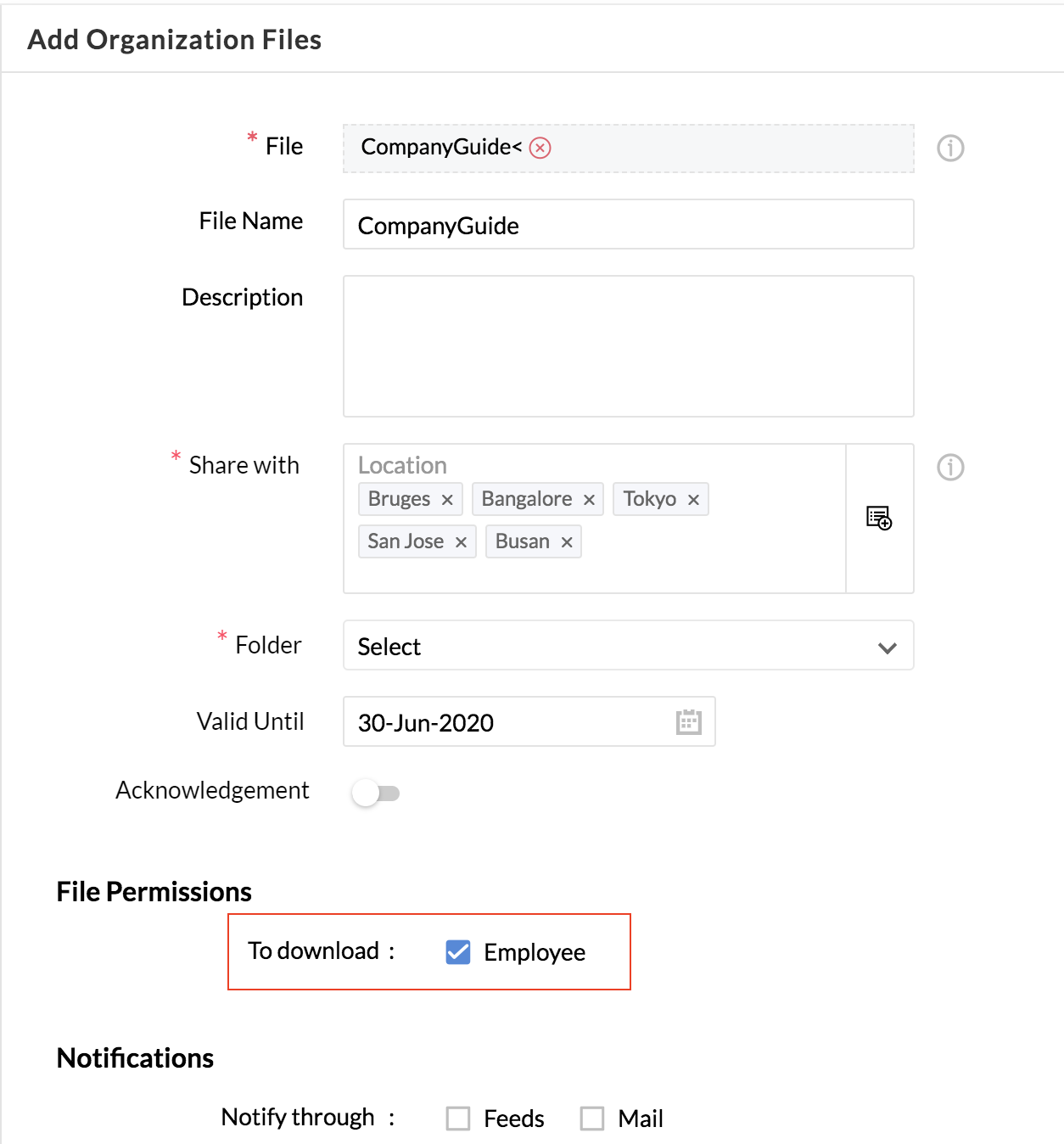Enable Feeds notification checkbox
The height and width of the screenshot is (1144, 1064).
click(458, 1119)
